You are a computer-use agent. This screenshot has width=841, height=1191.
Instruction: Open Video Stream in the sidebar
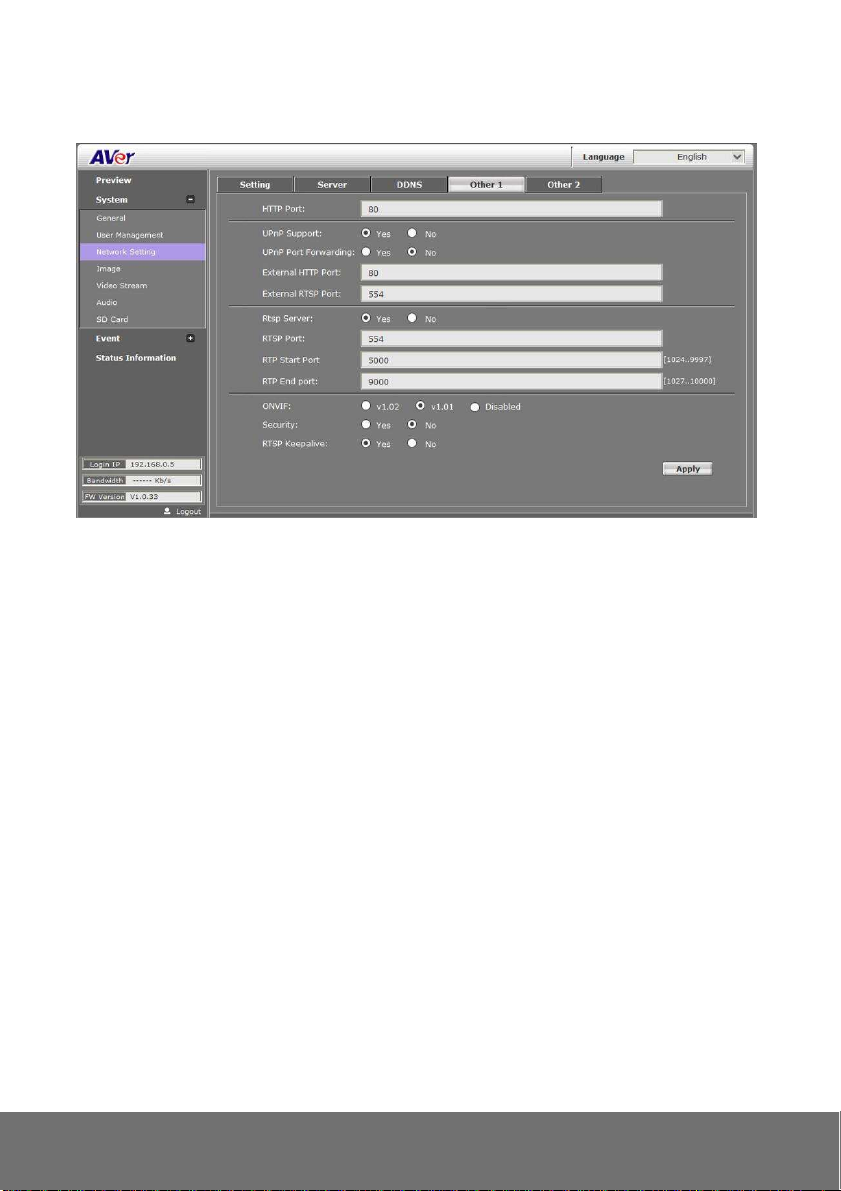point(121,286)
